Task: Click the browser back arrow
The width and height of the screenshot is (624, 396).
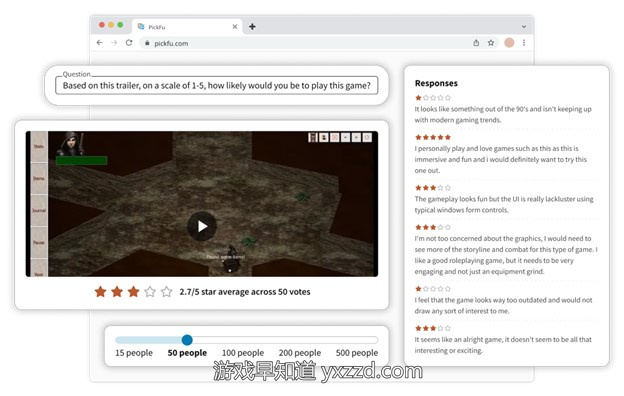Action: pos(99,43)
